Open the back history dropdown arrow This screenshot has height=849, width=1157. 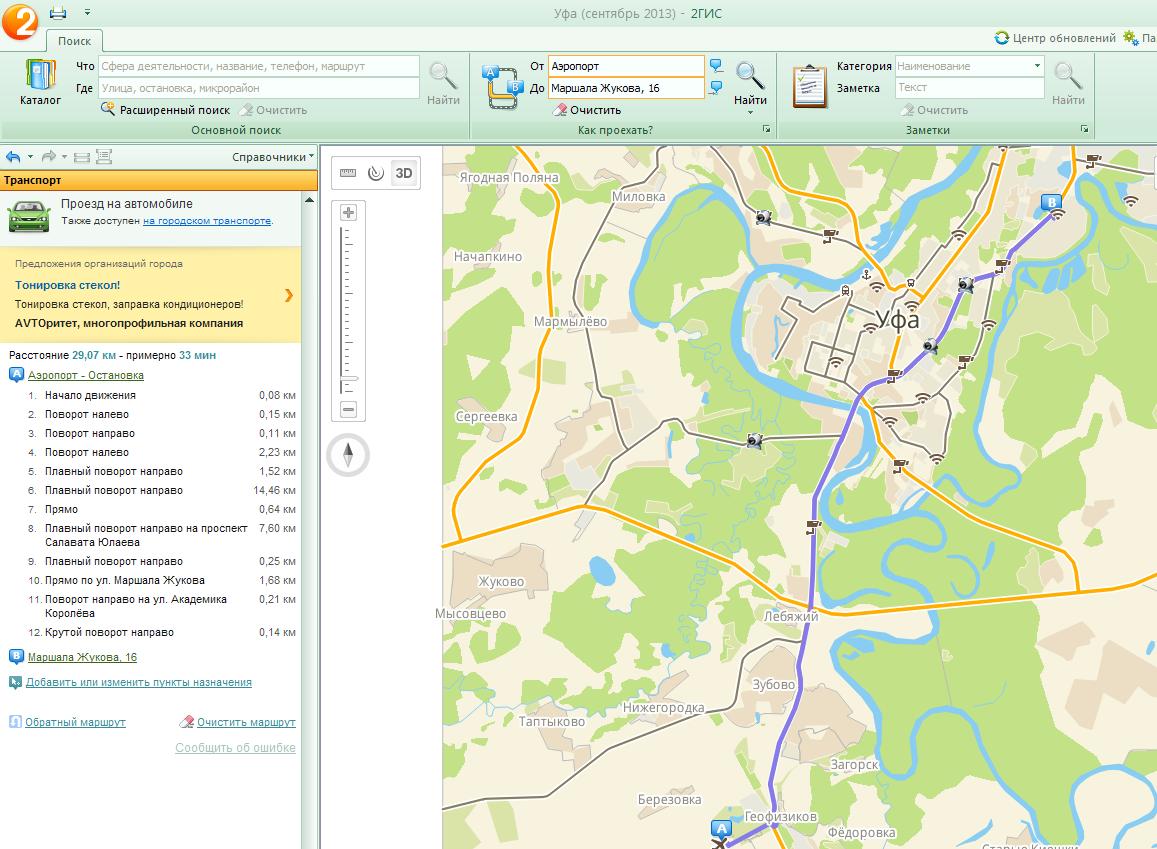point(30,156)
